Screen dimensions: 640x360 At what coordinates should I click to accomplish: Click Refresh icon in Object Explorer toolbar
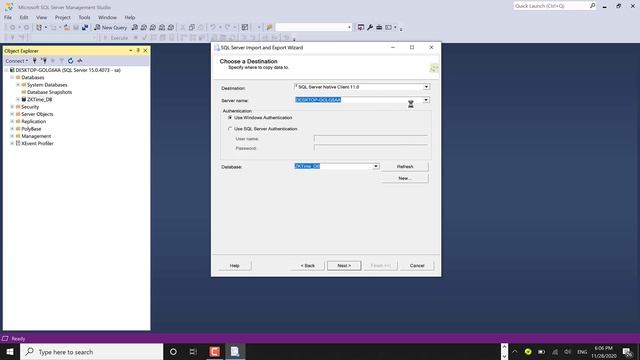click(71, 61)
